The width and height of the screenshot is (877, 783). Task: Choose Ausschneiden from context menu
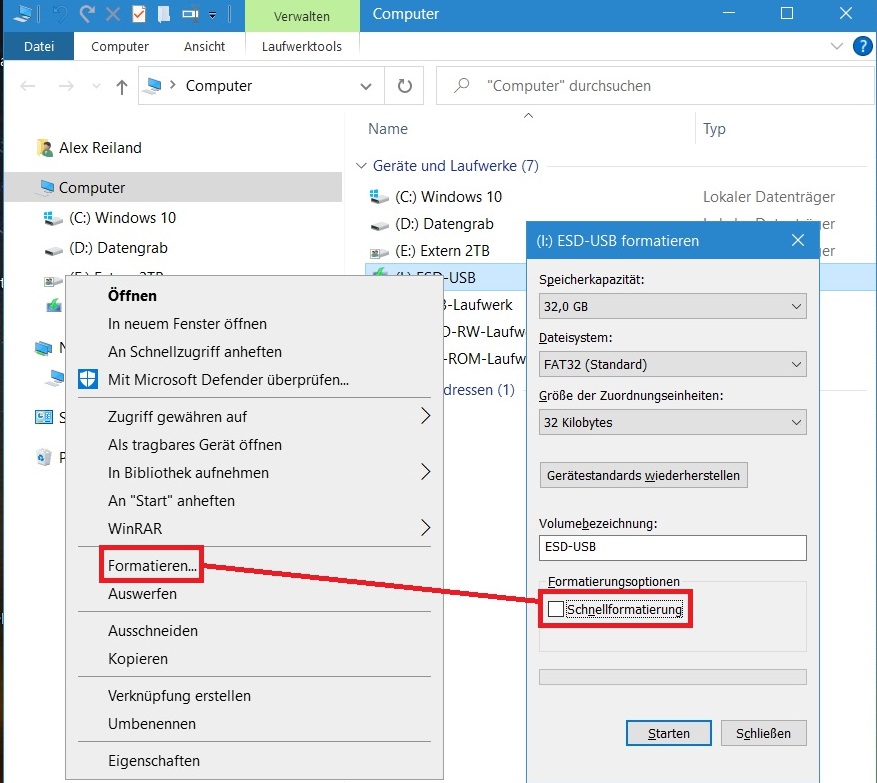point(255,630)
